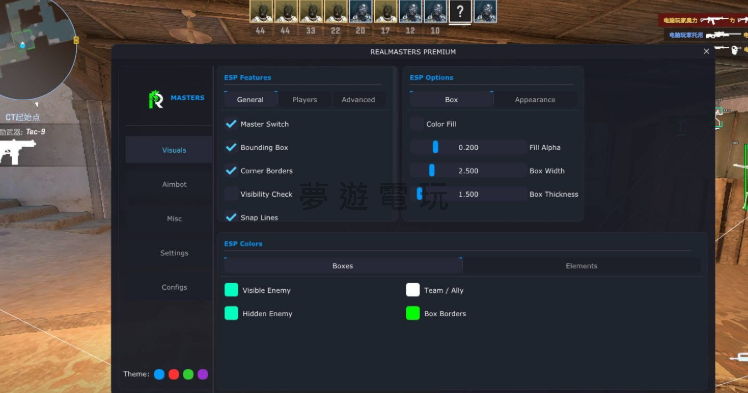Switch to the Advanced tab
Image resolution: width=748 pixels, height=393 pixels.
(358, 99)
